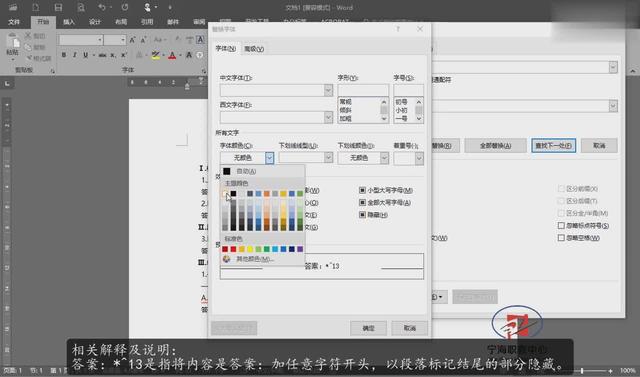Click the yellow text highlight color icon
This screenshot has height=377, width=640.
156,55
